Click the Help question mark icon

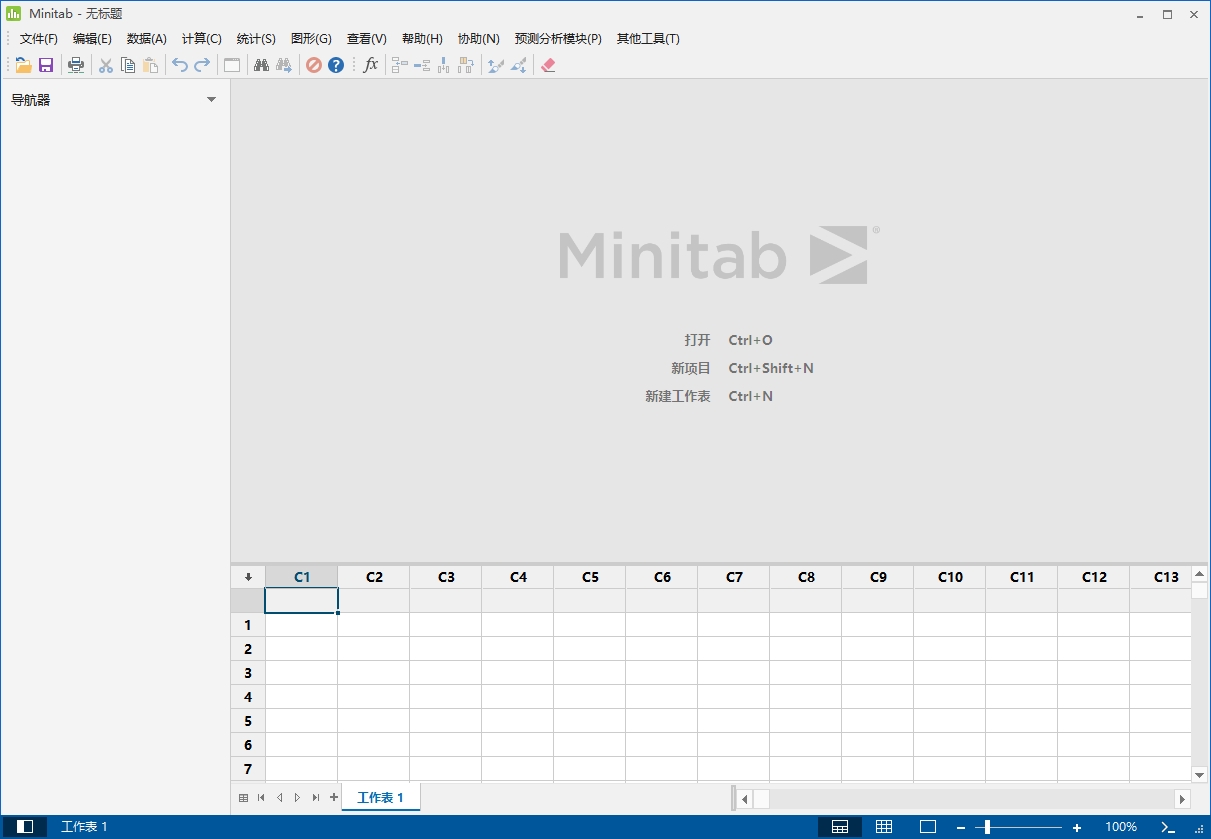pyautogui.click(x=336, y=64)
